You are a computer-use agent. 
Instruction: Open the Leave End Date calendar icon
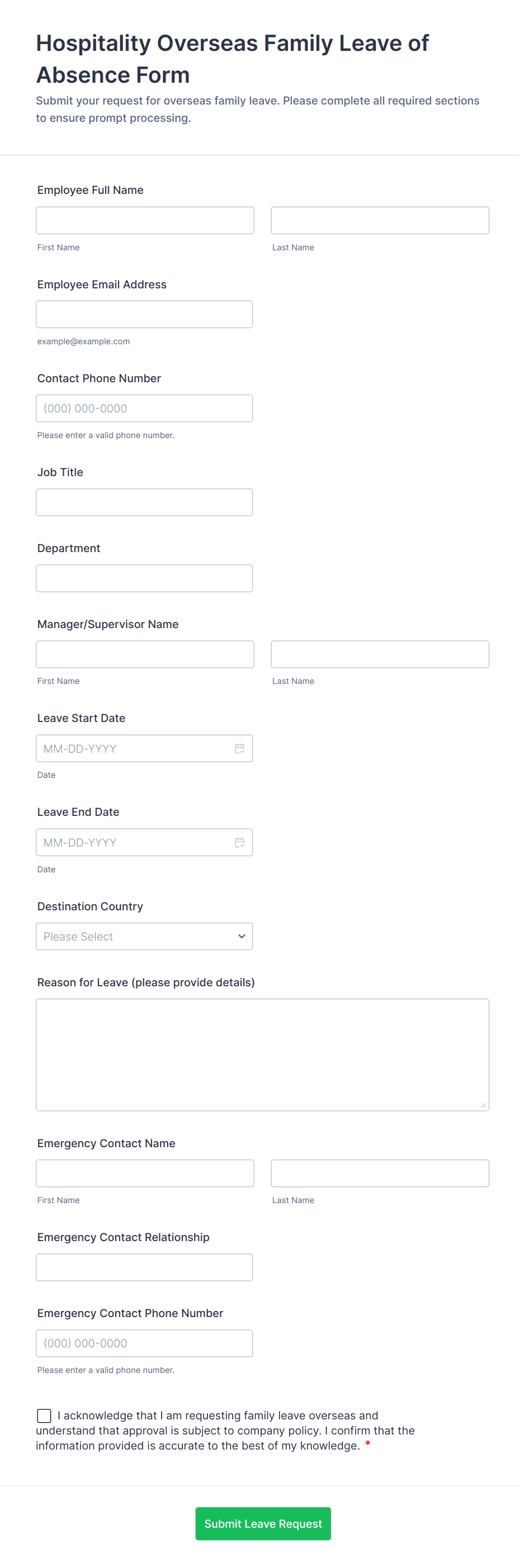(x=239, y=842)
